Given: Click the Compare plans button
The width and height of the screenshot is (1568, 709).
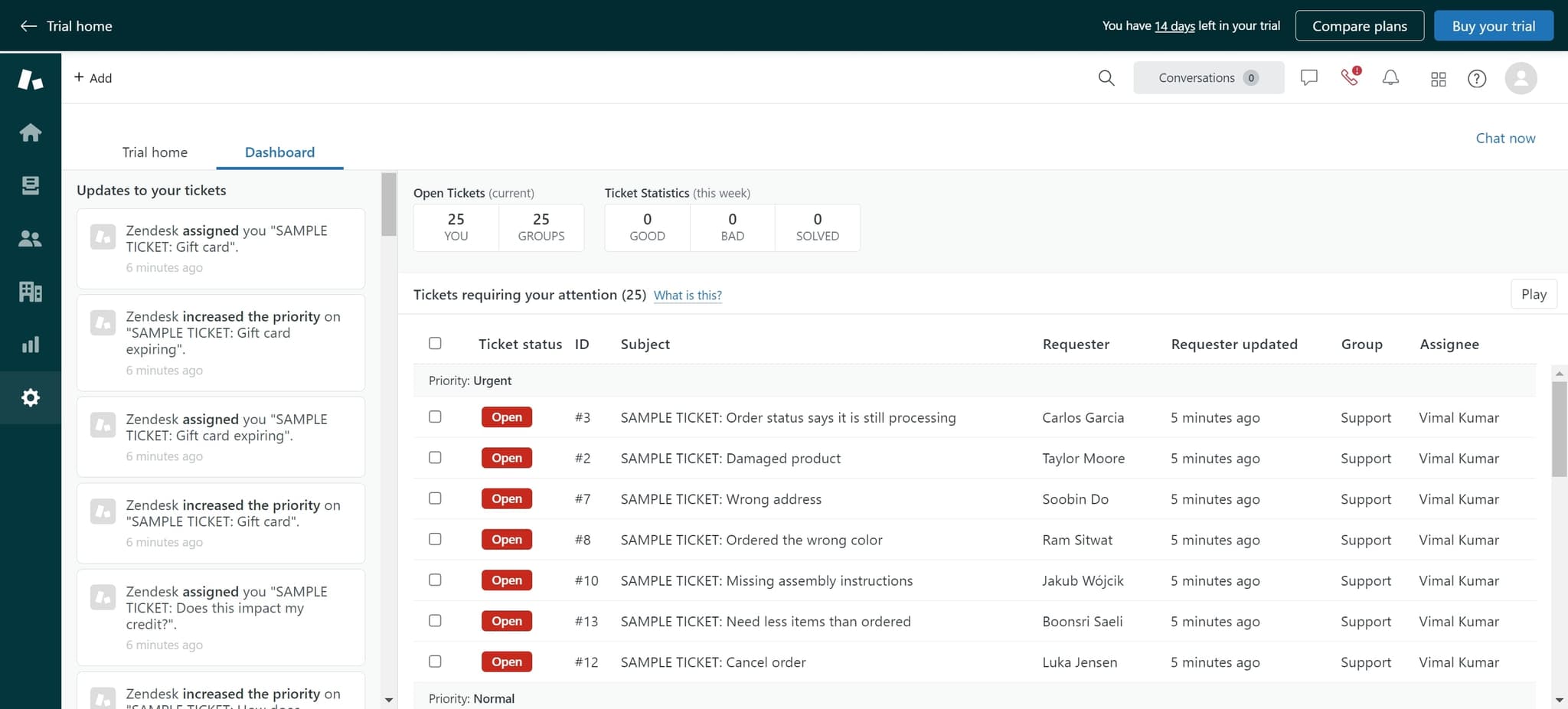Looking at the screenshot, I should click(x=1359, y=26).
